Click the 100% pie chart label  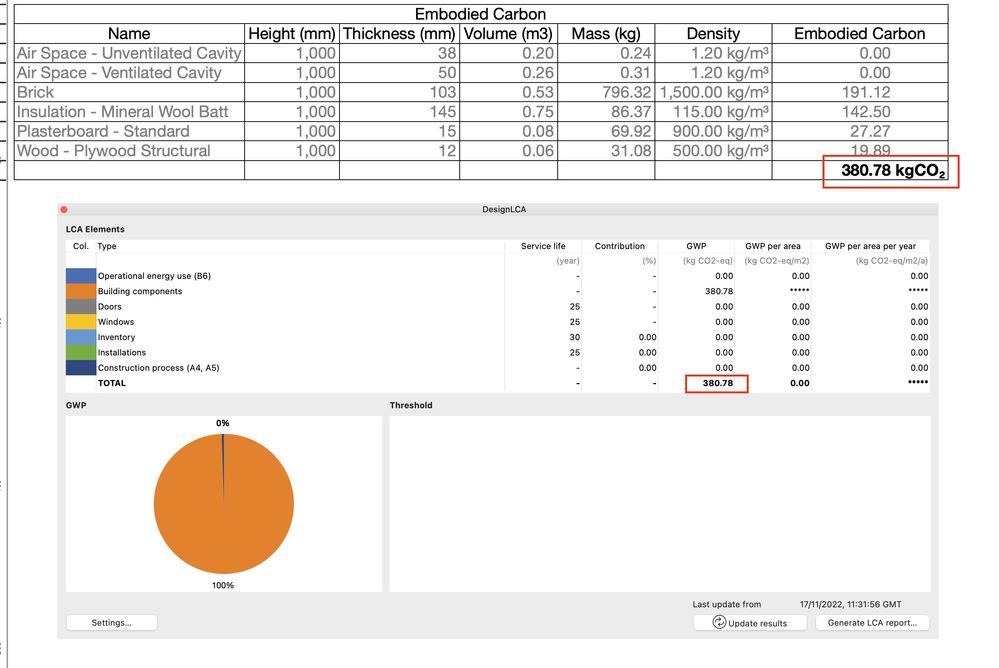point(223,585)
